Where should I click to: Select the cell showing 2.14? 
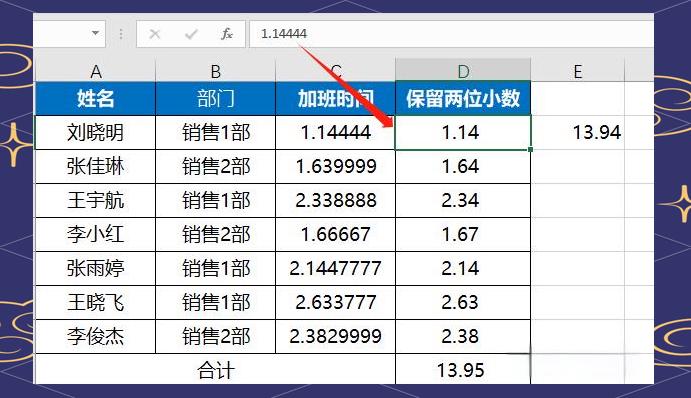tap(463, 268)
